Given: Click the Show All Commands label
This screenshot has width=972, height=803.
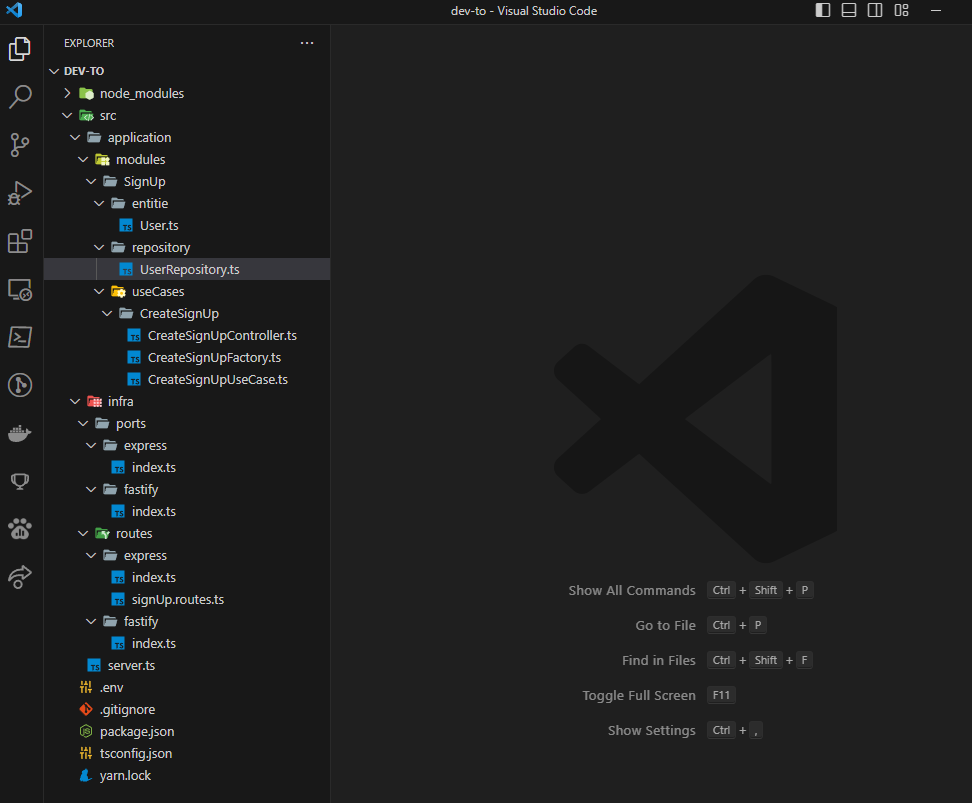Looking at the screenshot, I should point(632,590).
